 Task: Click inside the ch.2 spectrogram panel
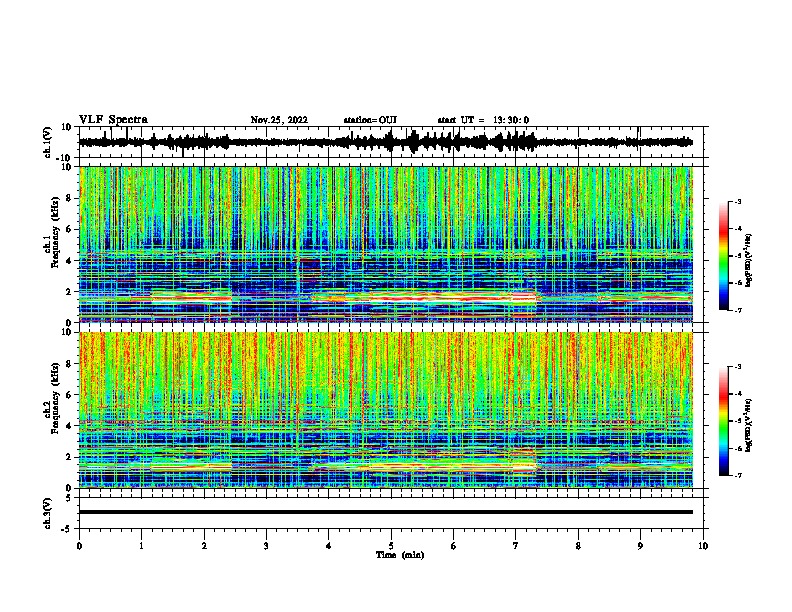tap(385, 410)
